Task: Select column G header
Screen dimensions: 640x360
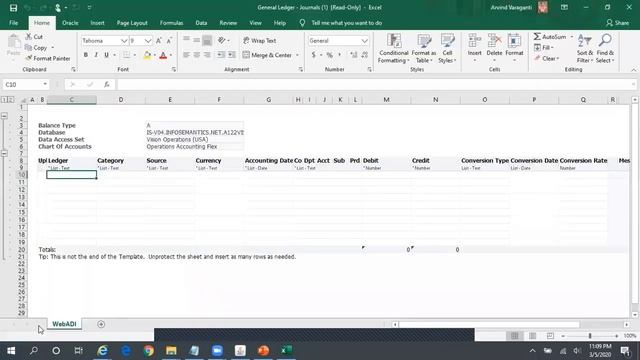Action: point(269,100)
